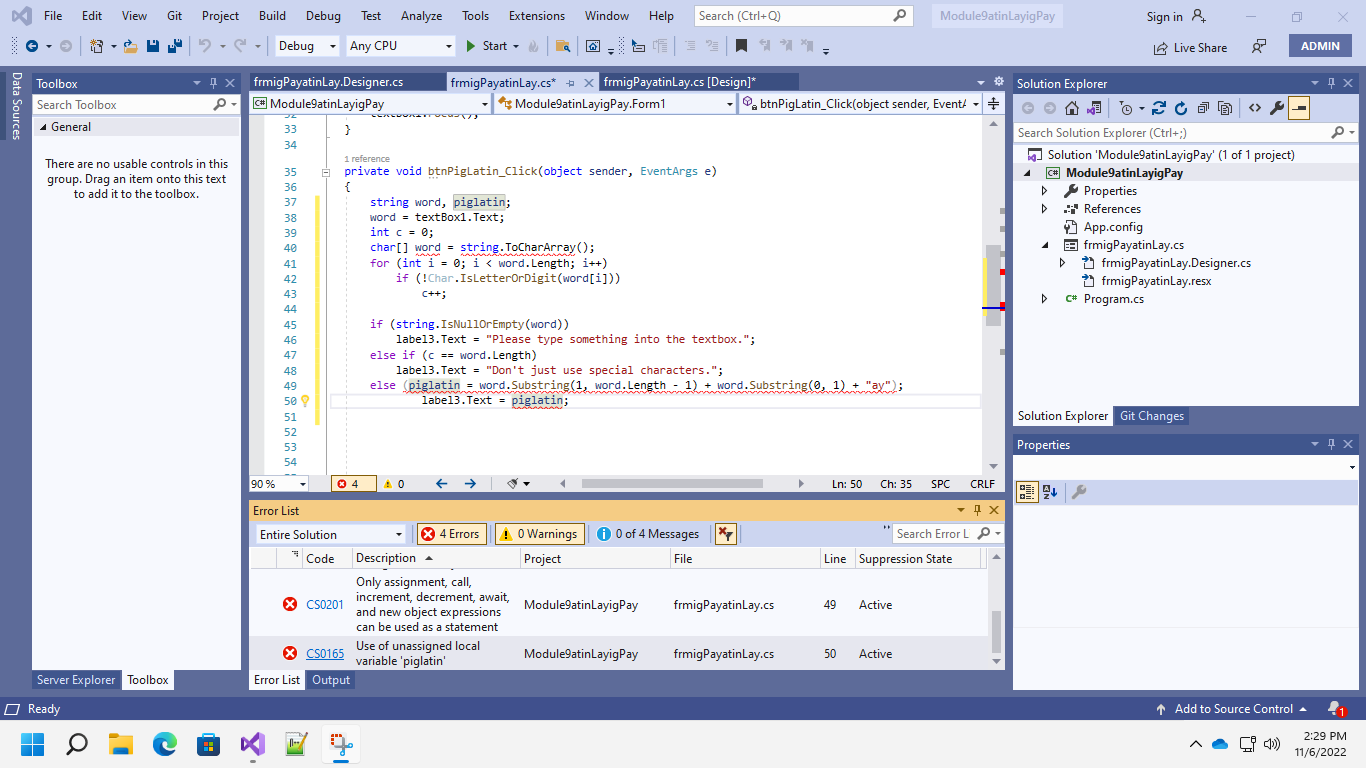Open the Entire Solution scope dropdown
Screen dimensions: 1366x768
point(331,534)
